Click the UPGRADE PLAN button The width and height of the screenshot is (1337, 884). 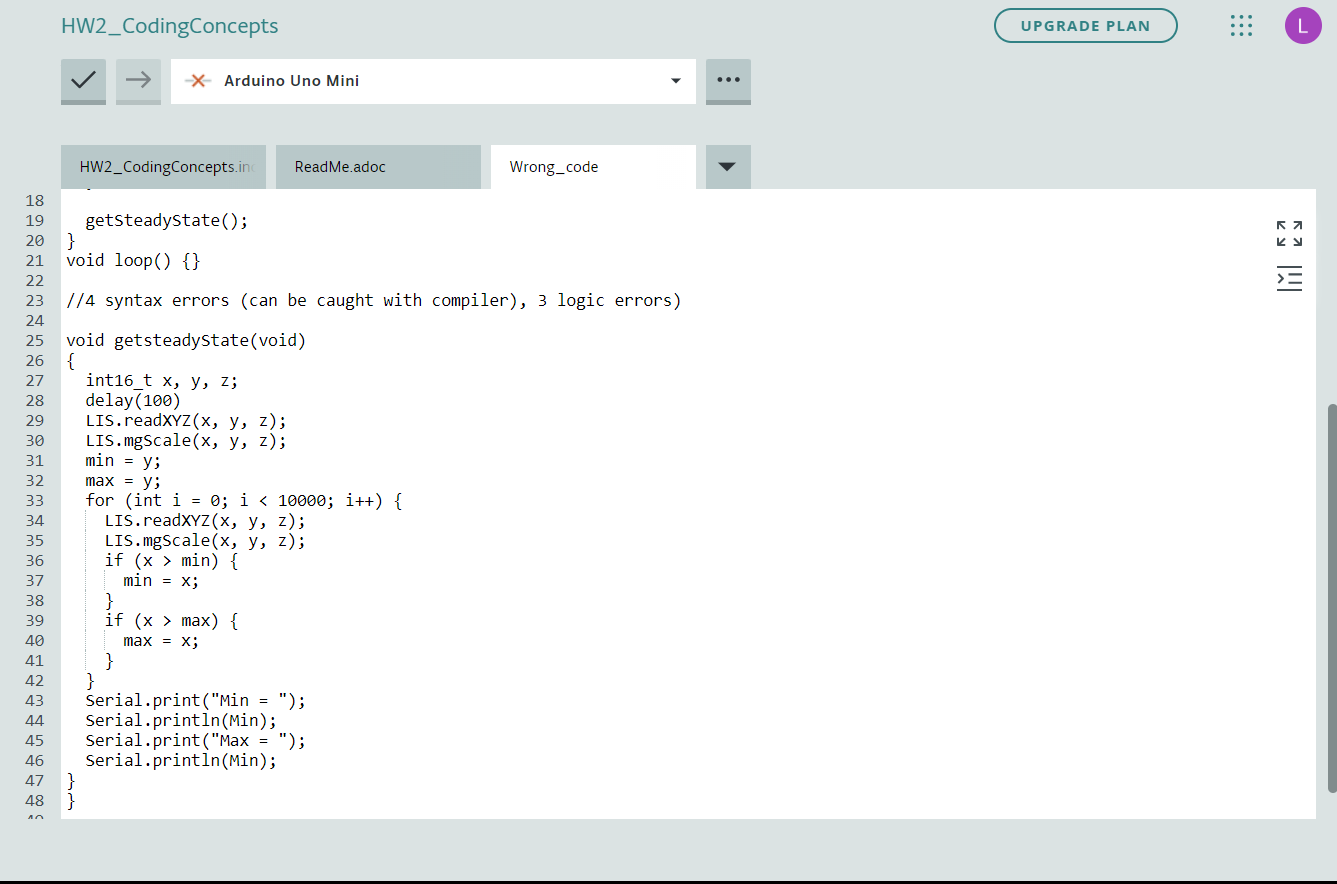[x=1086, y=26]
